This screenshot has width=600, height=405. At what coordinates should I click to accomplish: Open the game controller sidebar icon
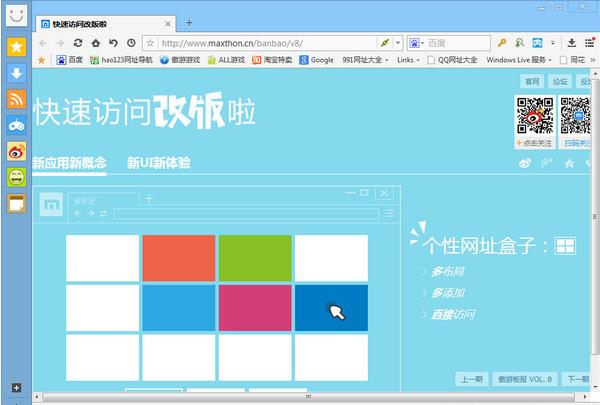[16, 125]
